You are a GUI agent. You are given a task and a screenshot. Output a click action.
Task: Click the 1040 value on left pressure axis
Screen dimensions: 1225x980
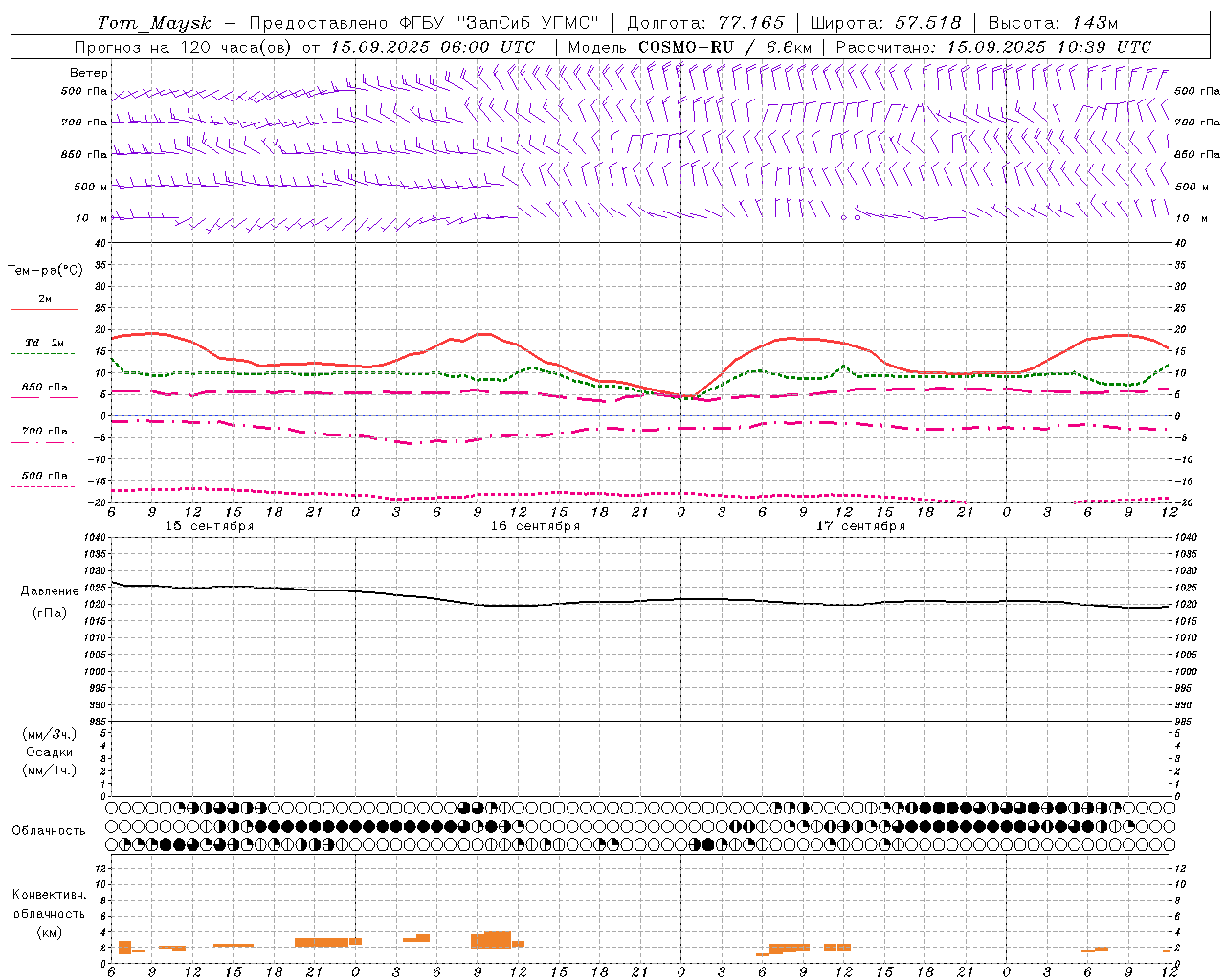pyautogui.click(x=93, y=538)
